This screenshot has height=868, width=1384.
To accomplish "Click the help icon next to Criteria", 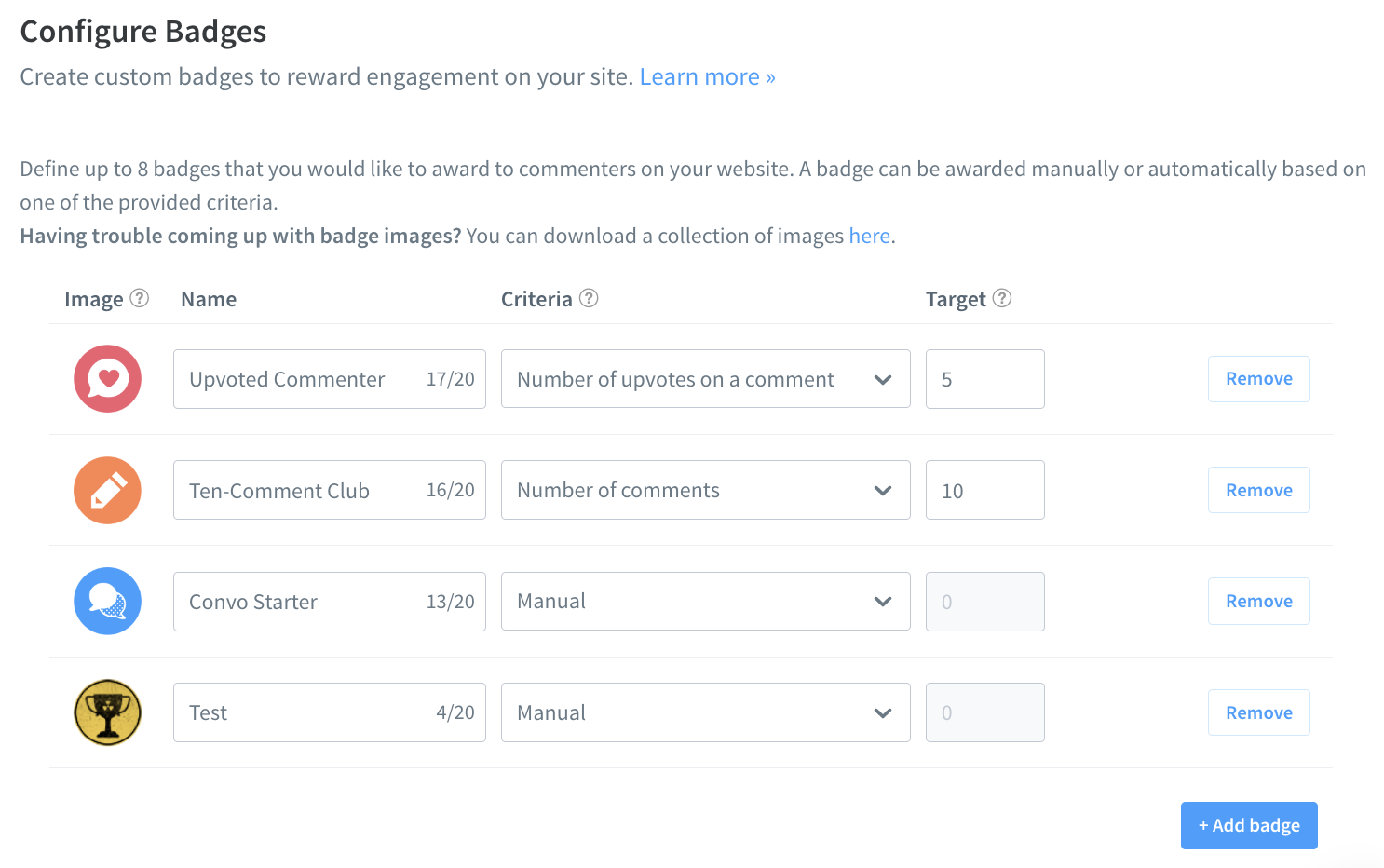I will point(589,298).
